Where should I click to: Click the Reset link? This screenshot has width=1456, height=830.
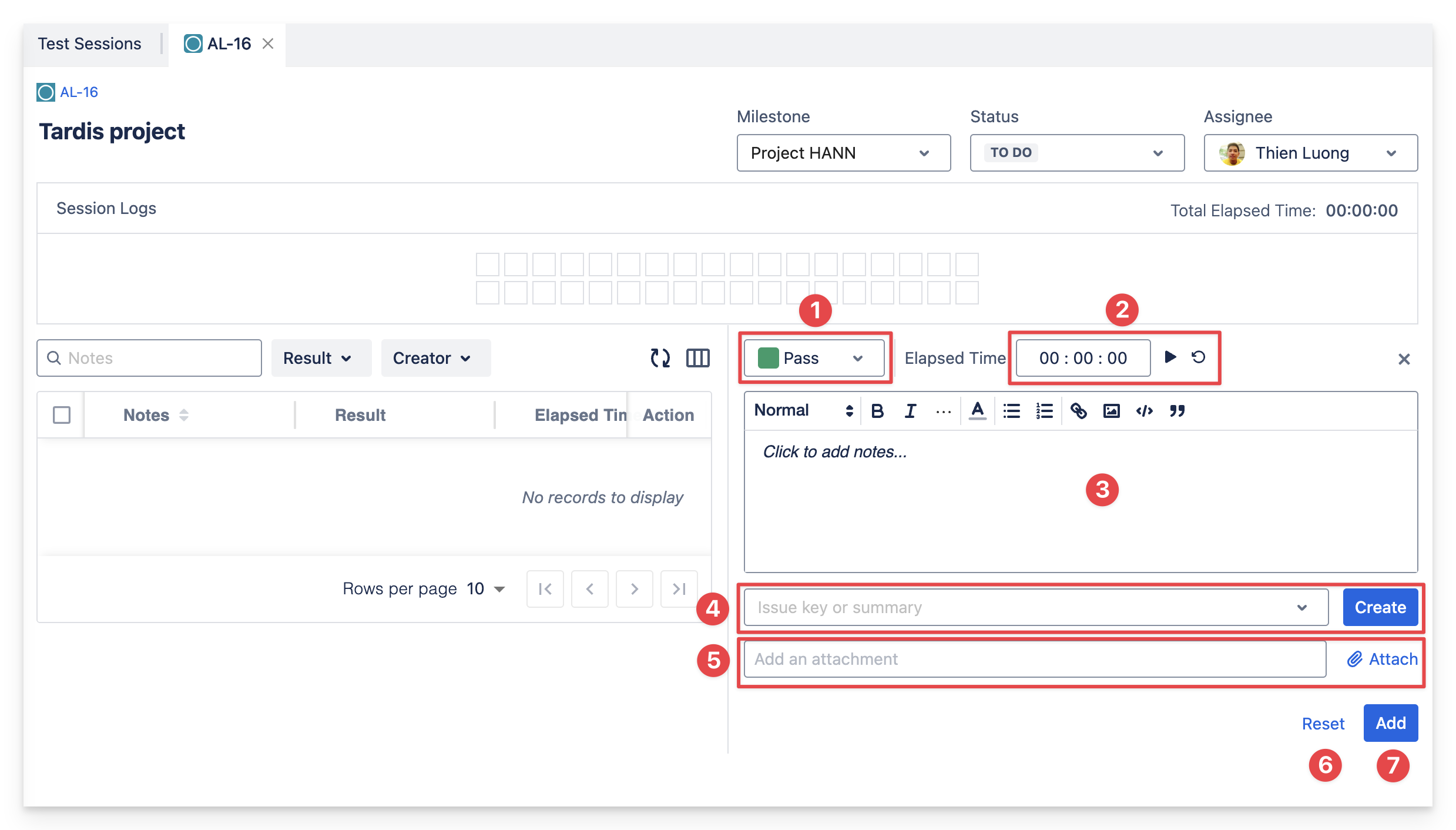point(1323,724)
